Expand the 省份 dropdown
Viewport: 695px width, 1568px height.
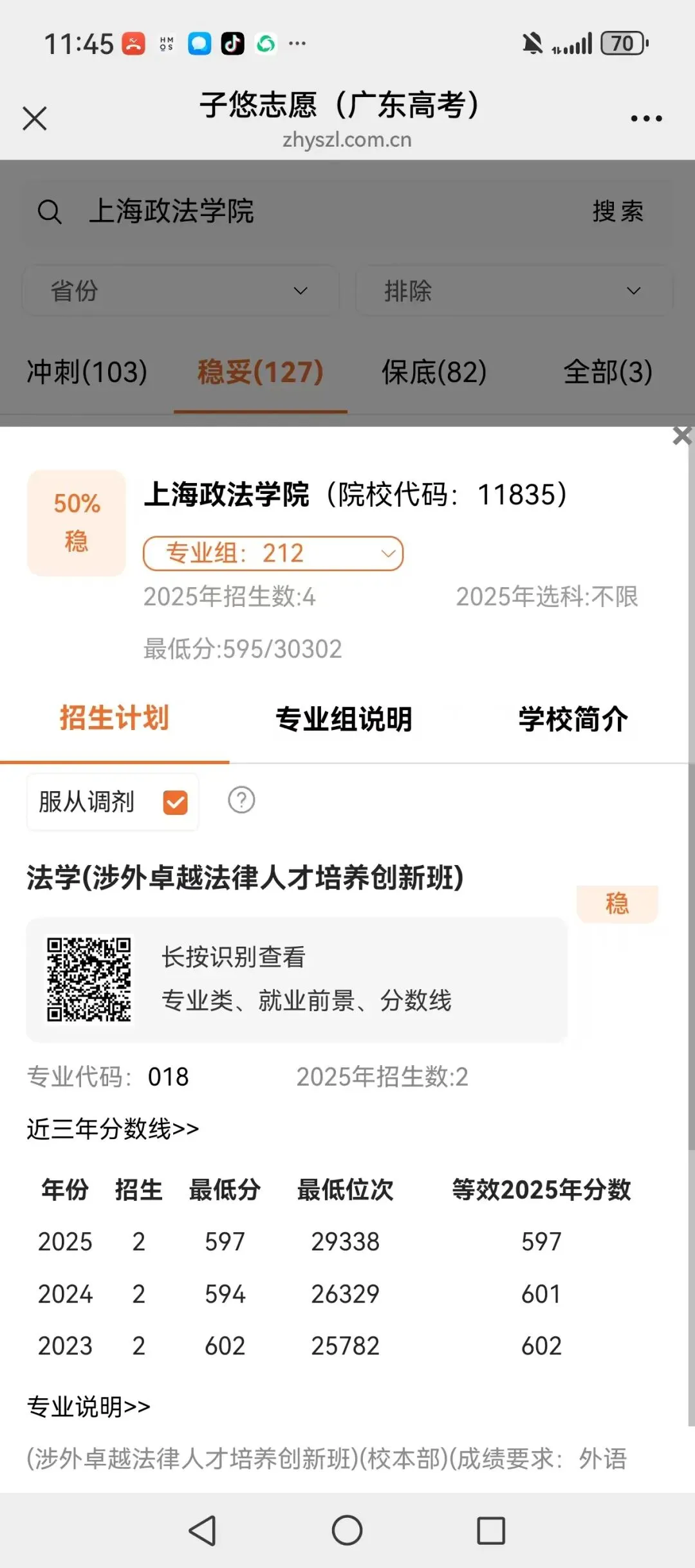pos(181,291)
